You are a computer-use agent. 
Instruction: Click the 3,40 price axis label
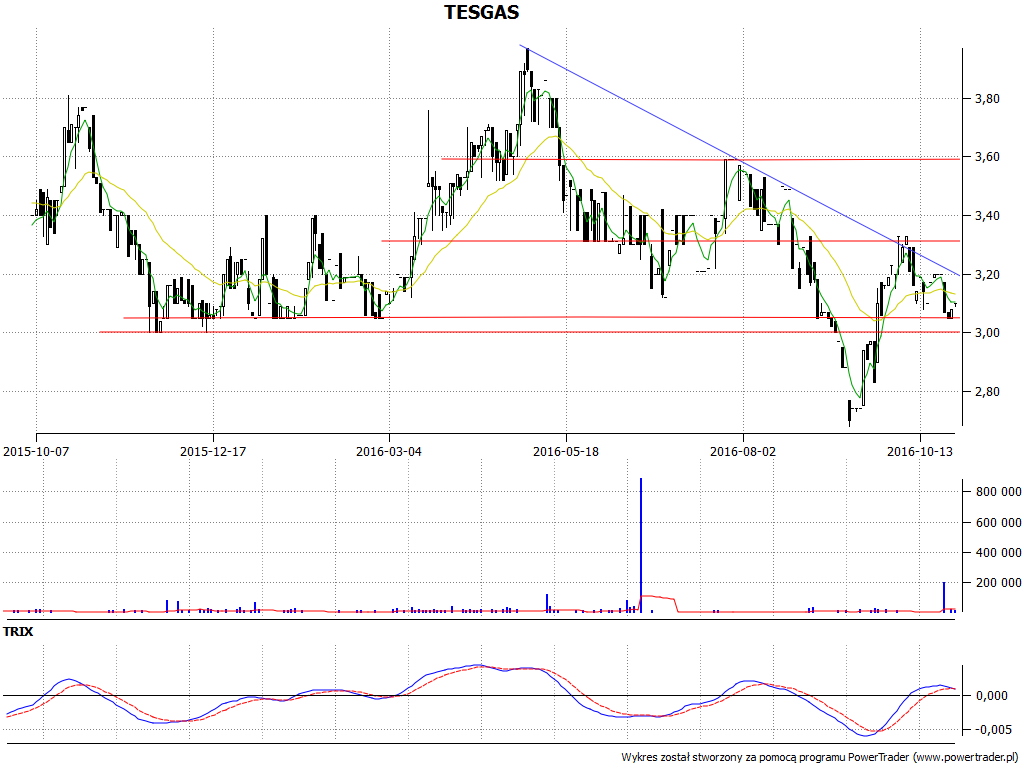987,216
